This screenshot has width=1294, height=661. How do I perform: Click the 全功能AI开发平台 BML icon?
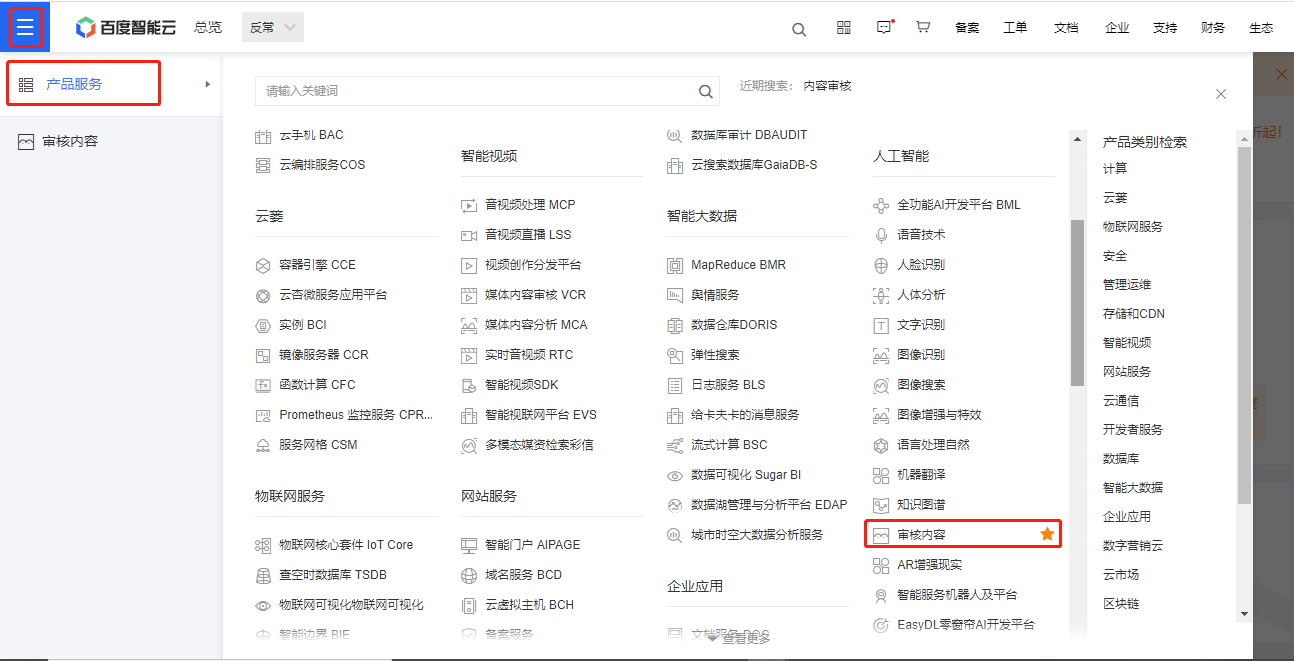pyautogui.click(x=881, y=205)
